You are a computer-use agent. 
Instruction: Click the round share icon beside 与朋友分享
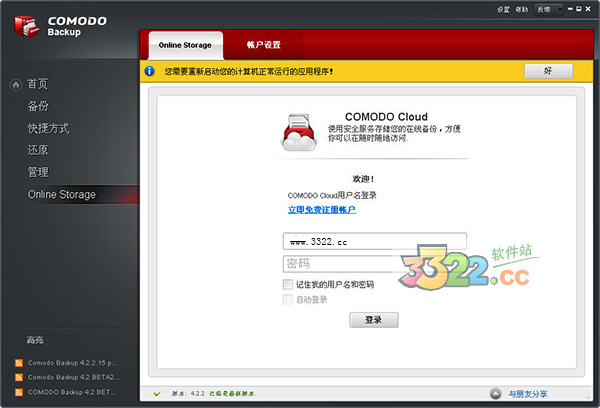(x=496, y=393)
